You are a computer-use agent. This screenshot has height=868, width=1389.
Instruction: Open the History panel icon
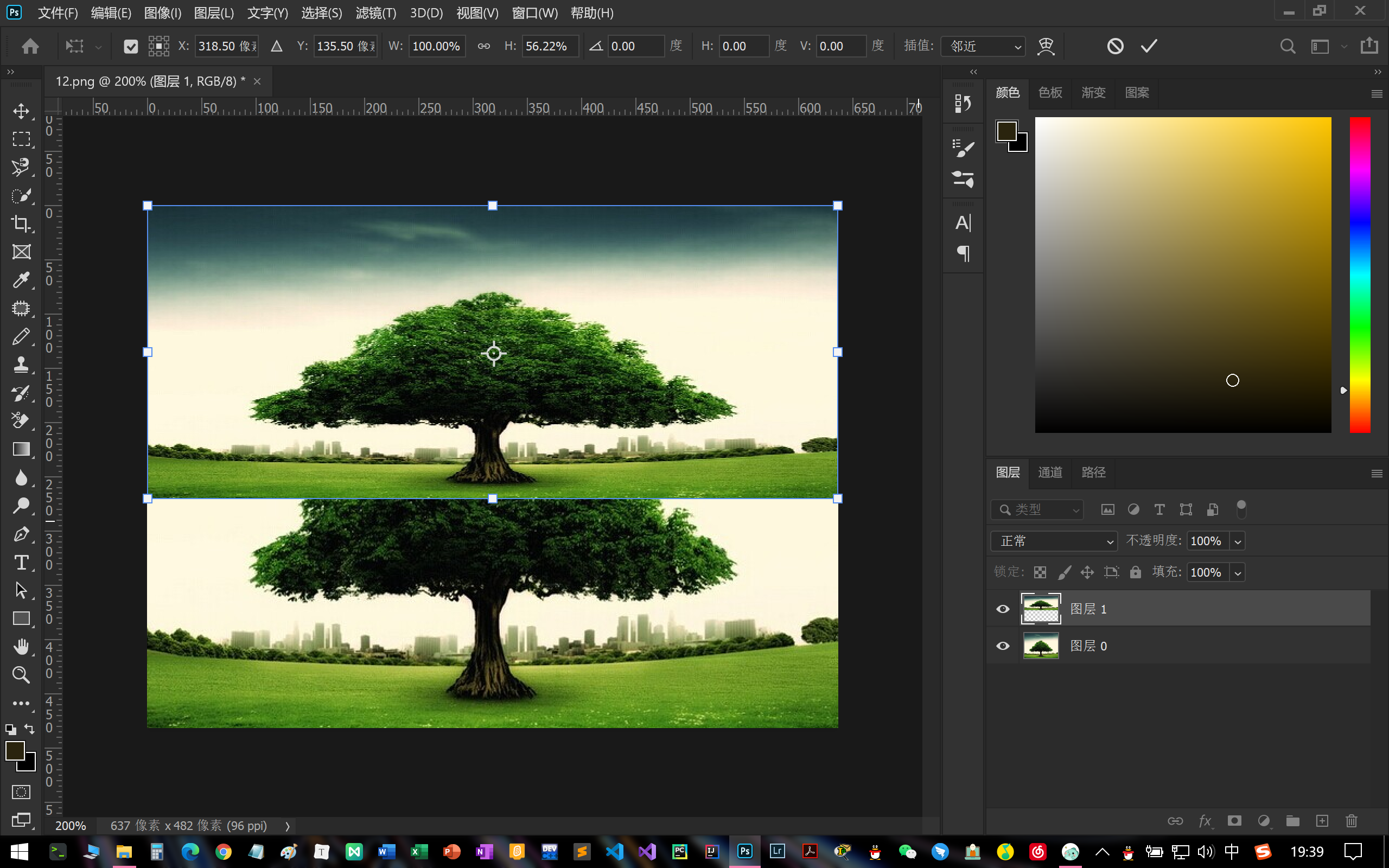pos(963,104)
